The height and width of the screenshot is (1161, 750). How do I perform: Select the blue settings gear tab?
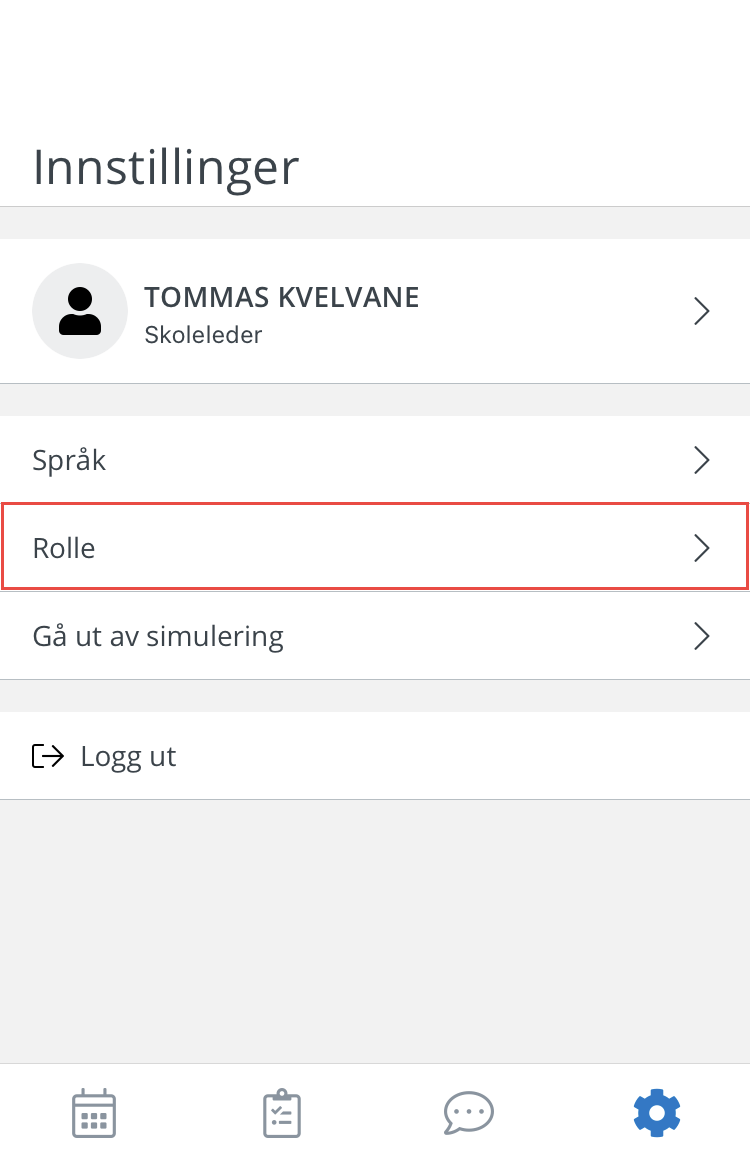coord(657,1112)
